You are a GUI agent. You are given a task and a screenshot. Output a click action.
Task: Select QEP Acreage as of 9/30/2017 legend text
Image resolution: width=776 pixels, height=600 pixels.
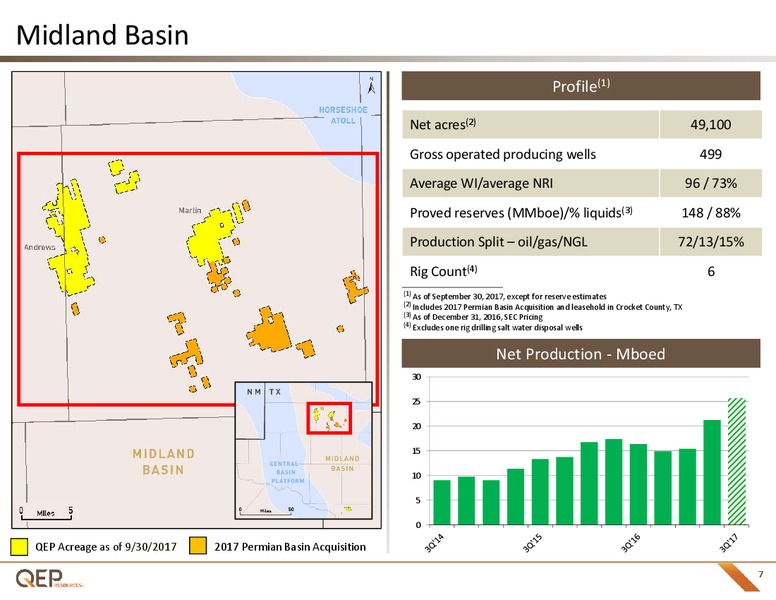point(106,547)
